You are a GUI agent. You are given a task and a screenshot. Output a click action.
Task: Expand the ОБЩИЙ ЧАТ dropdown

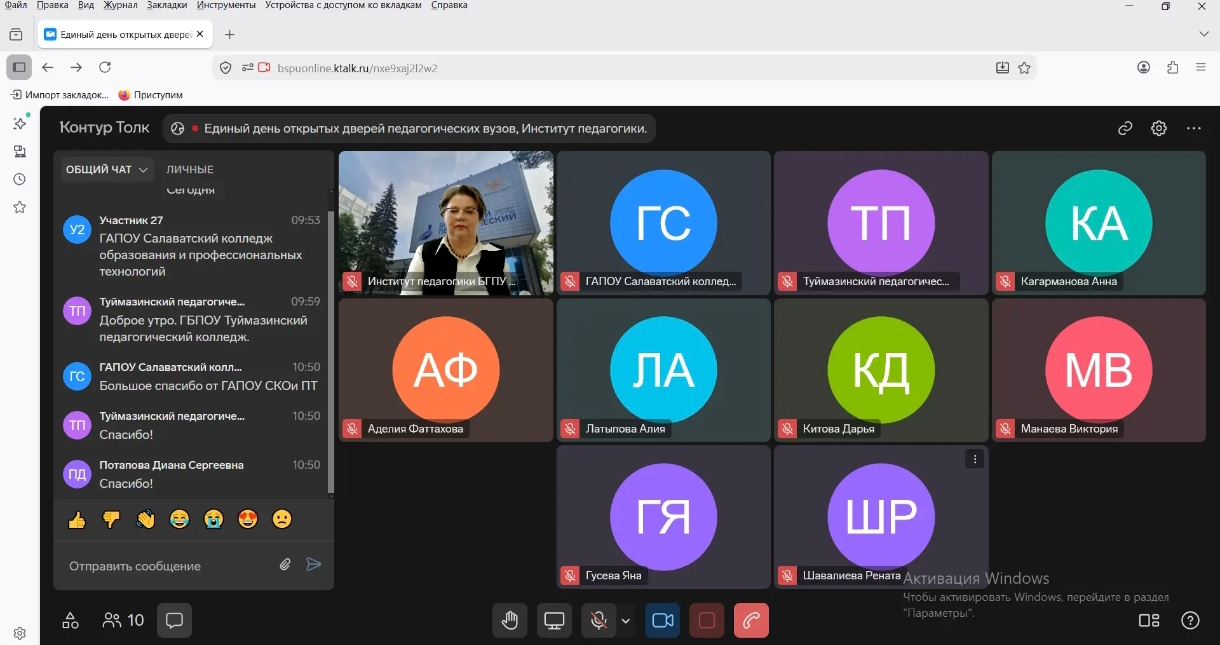[107, 170]
